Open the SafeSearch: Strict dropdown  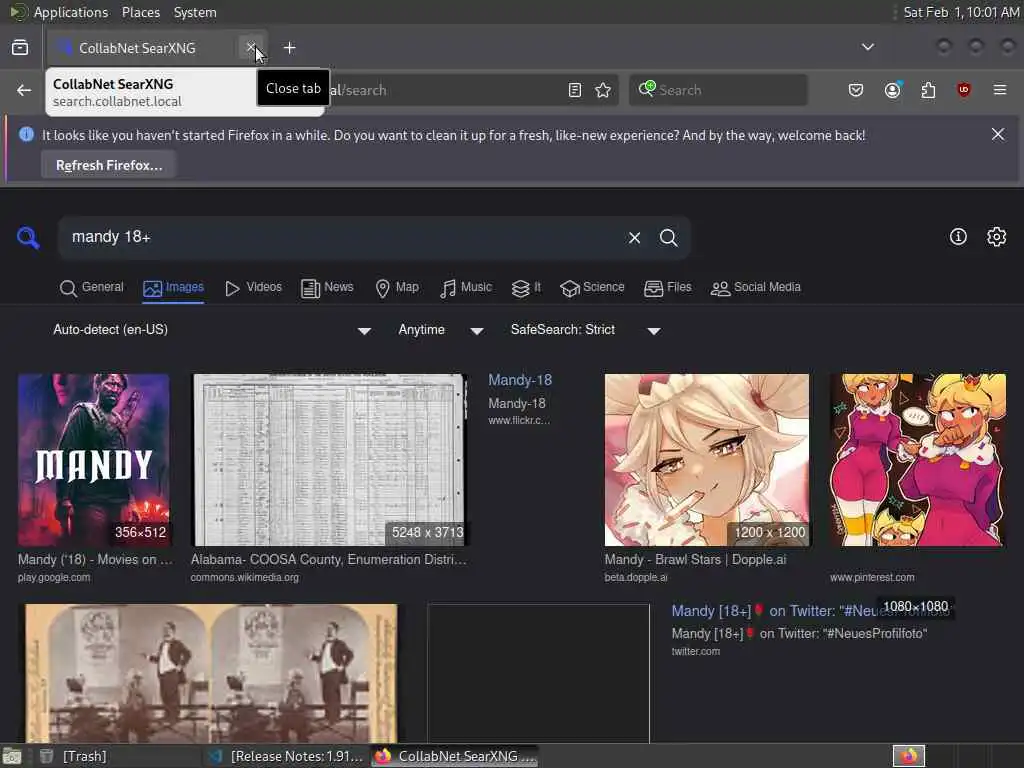(x=585, y=330)
